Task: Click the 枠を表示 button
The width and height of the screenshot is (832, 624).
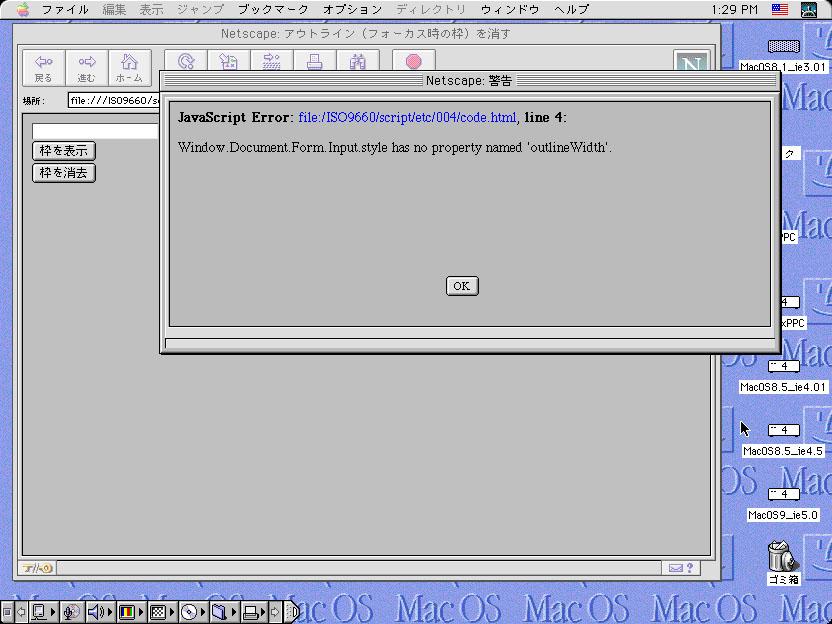Action: (x=64, y=151)
